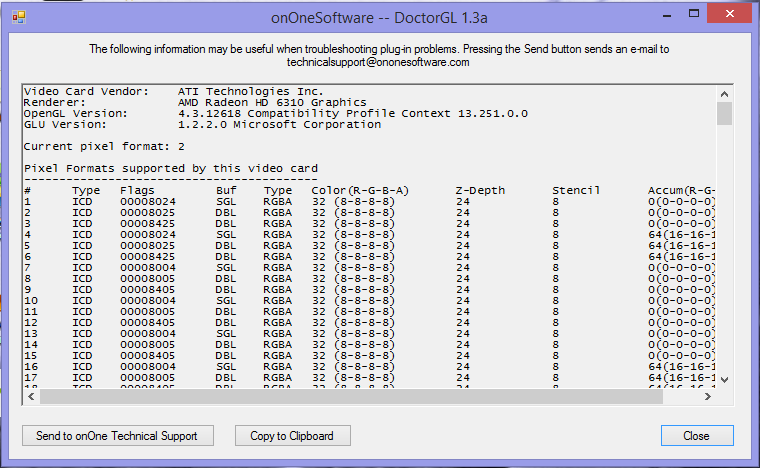
Task: Click the vertical scrollbar down arrow
Action: pyautogui.click(x=724, y=380)
